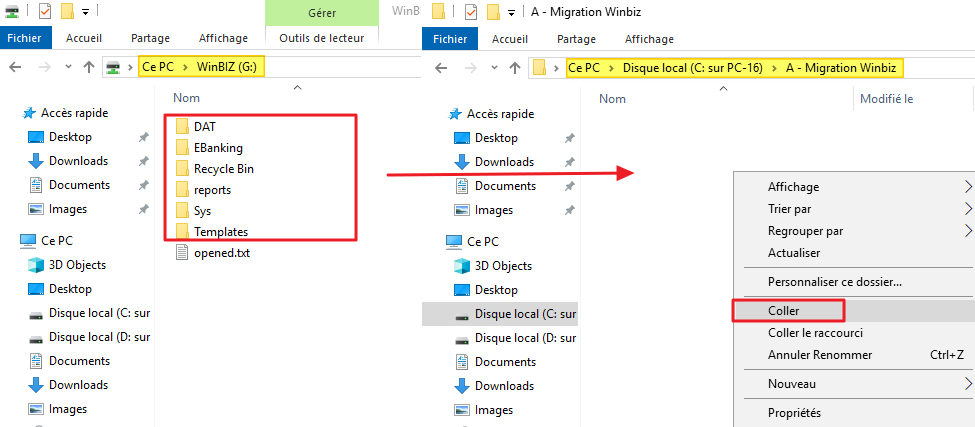
Task: Click the opened.txt file icon
Action: point(181,252)
